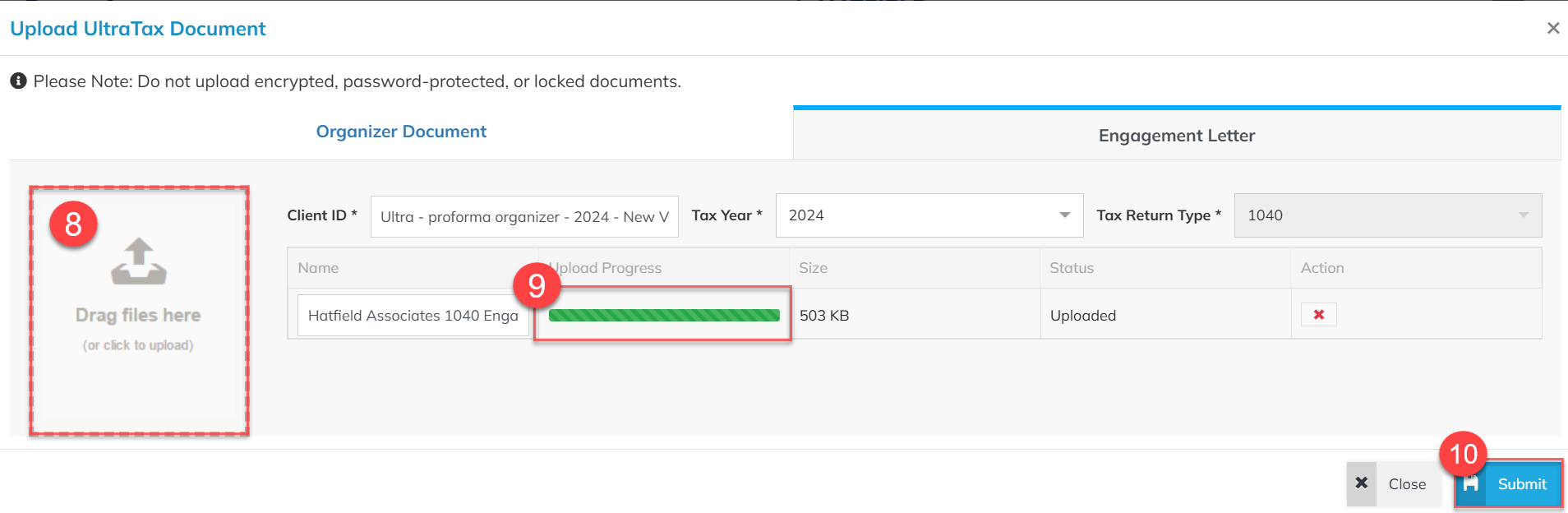Remove the uploaded file with red X
1568x513 pixels.
pos(1318,315)
